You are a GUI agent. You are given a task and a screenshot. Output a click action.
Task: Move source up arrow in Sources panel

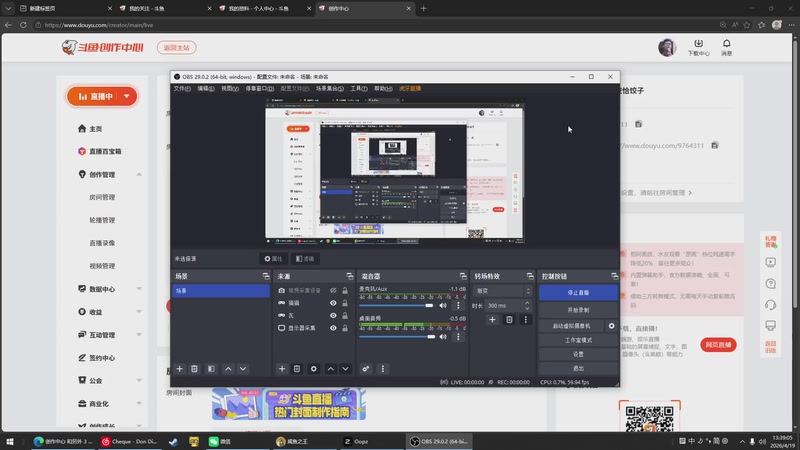tap(331, 369)
